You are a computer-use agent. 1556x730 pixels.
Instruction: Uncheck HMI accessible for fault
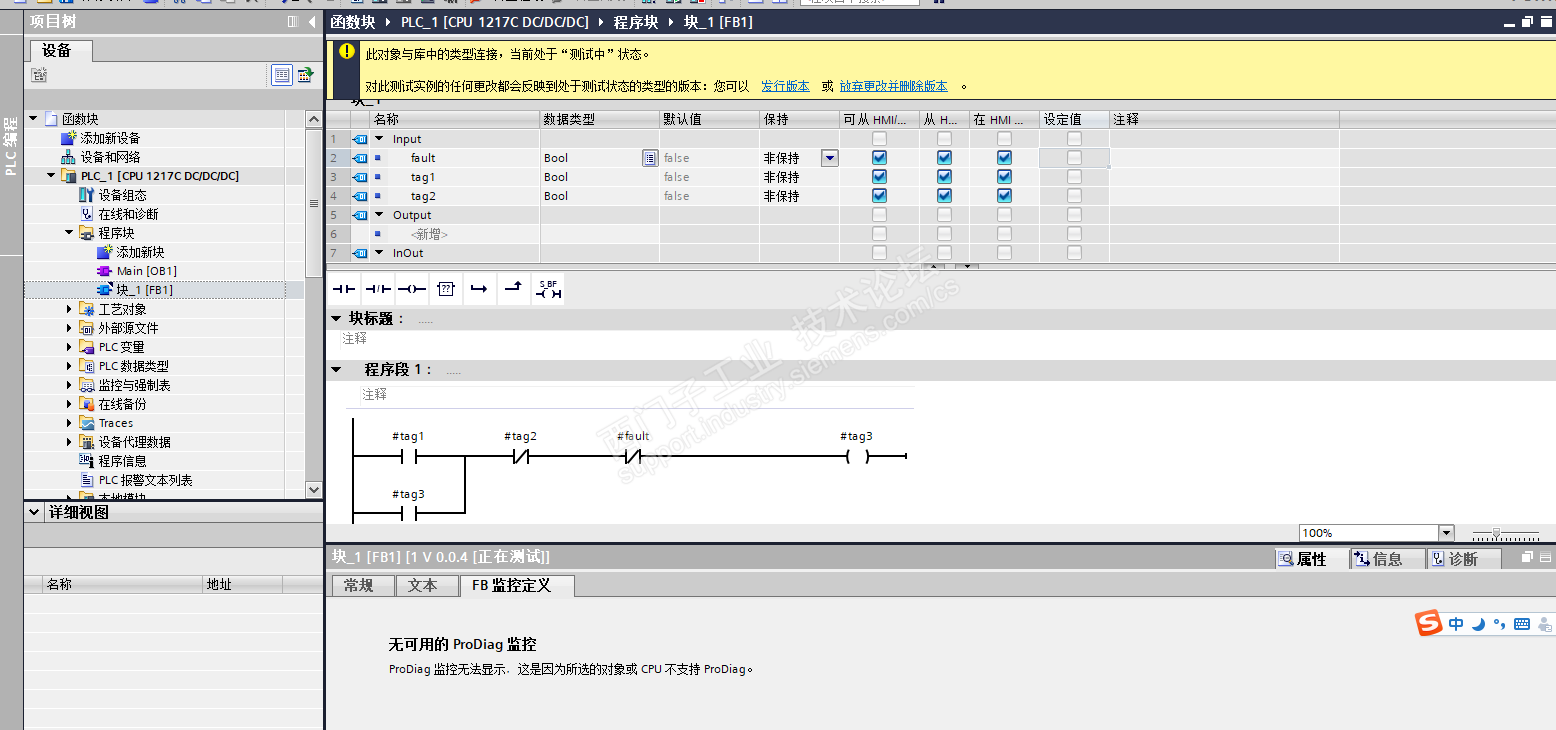pyautogui.click(x=879, y=158)
